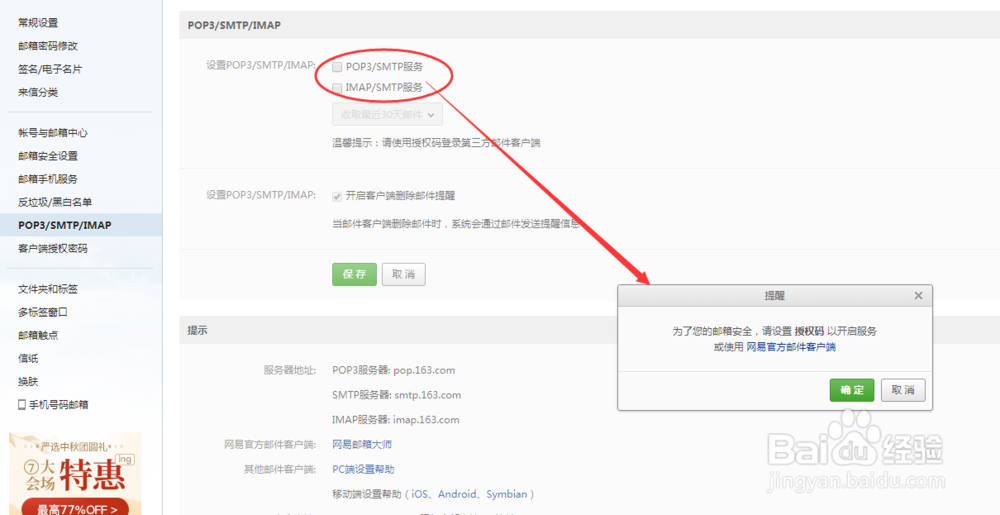Go to 签名/电子名片 settings
The image size is (1000, 515).
point(50,69)
